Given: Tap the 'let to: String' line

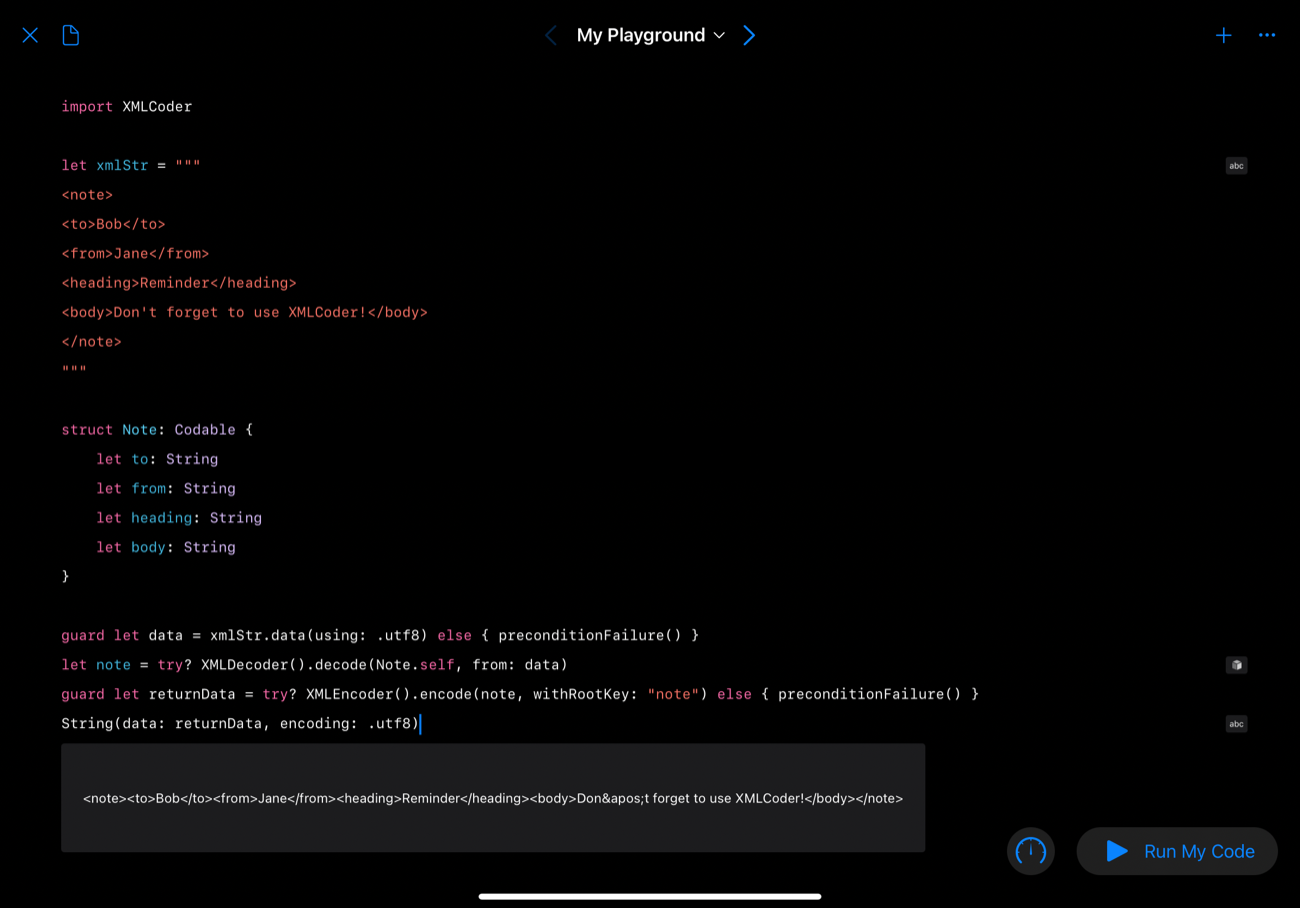Looking at the screenshot, I should point(157,459).
